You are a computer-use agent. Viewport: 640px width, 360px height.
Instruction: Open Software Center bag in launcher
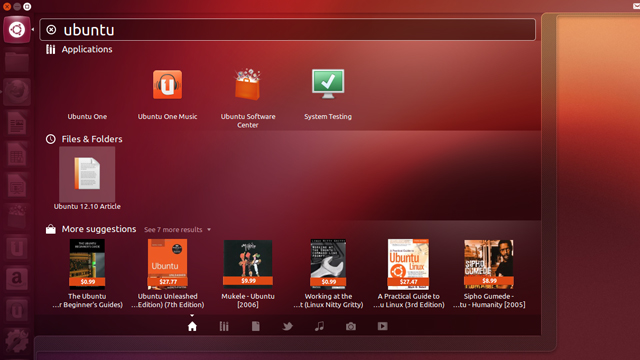tap(17, 216)
